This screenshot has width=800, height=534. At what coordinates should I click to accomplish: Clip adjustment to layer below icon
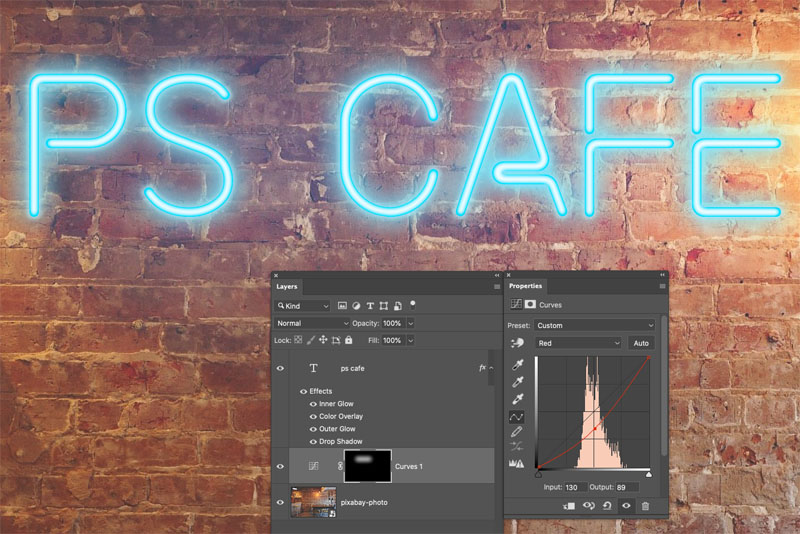click(569, 506)
